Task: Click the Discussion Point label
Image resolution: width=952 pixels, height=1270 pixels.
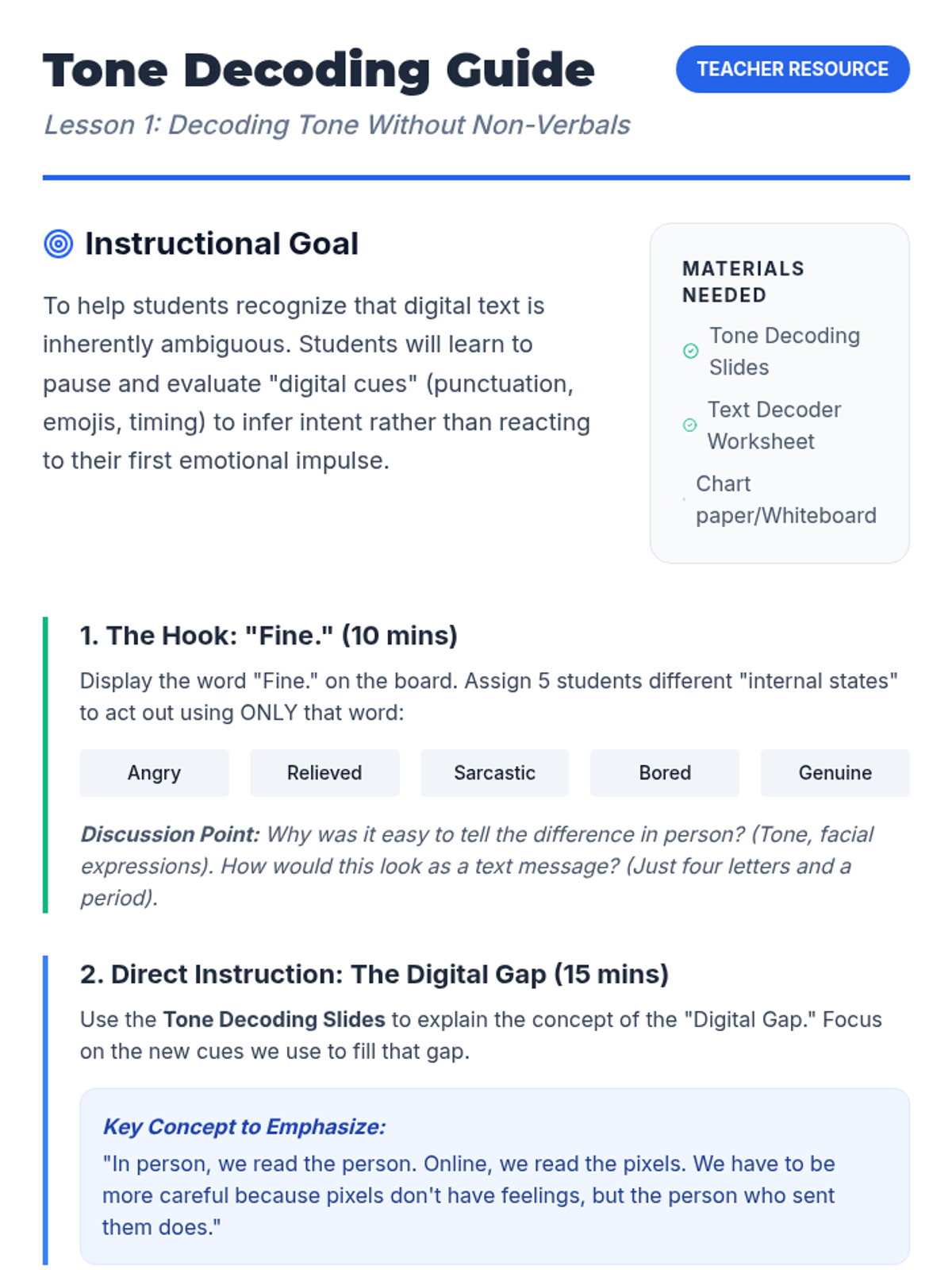Action: tap(170, 834)
